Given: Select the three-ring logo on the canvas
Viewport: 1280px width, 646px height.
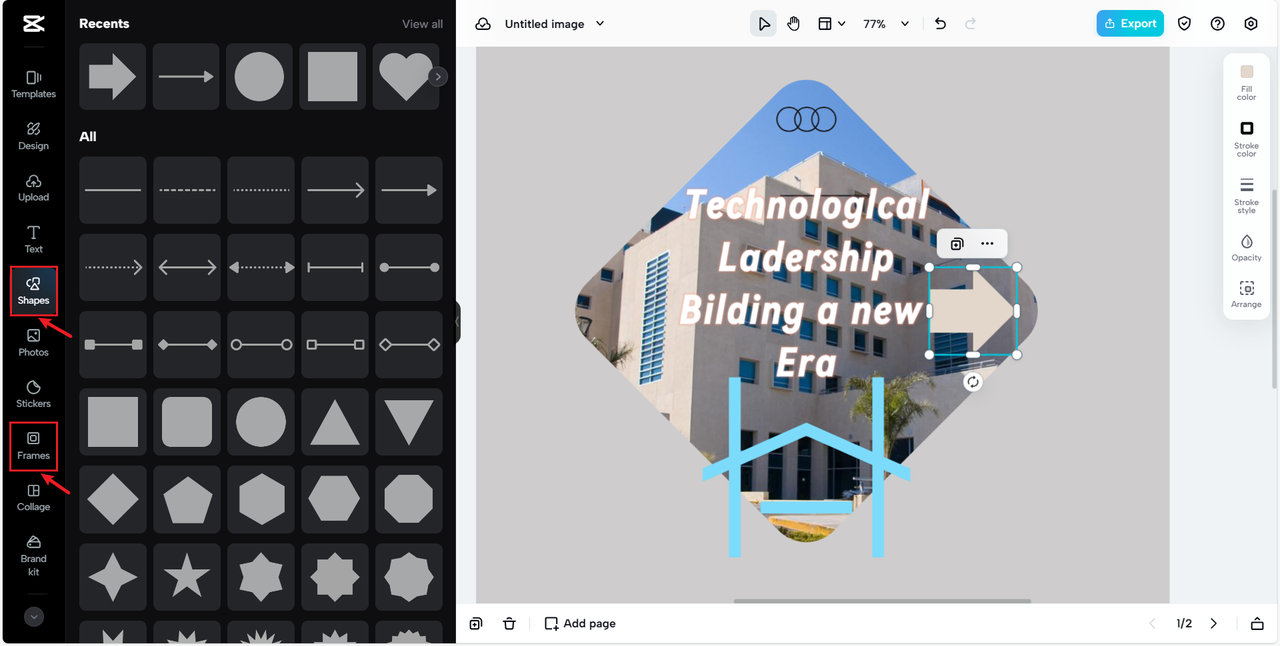Looking at the screenshot, I should click(806, 120).
